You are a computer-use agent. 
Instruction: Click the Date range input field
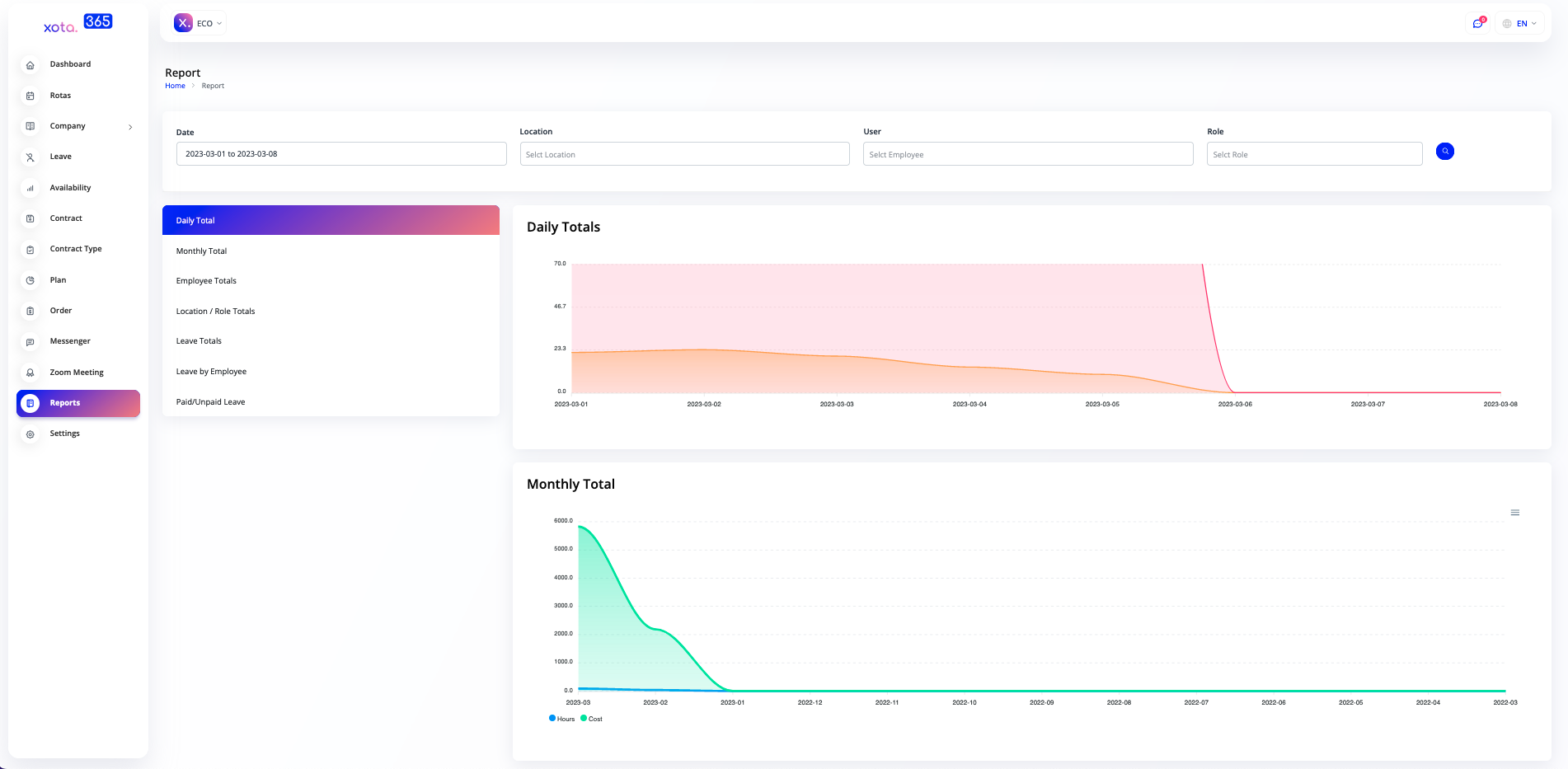(341, 154)
